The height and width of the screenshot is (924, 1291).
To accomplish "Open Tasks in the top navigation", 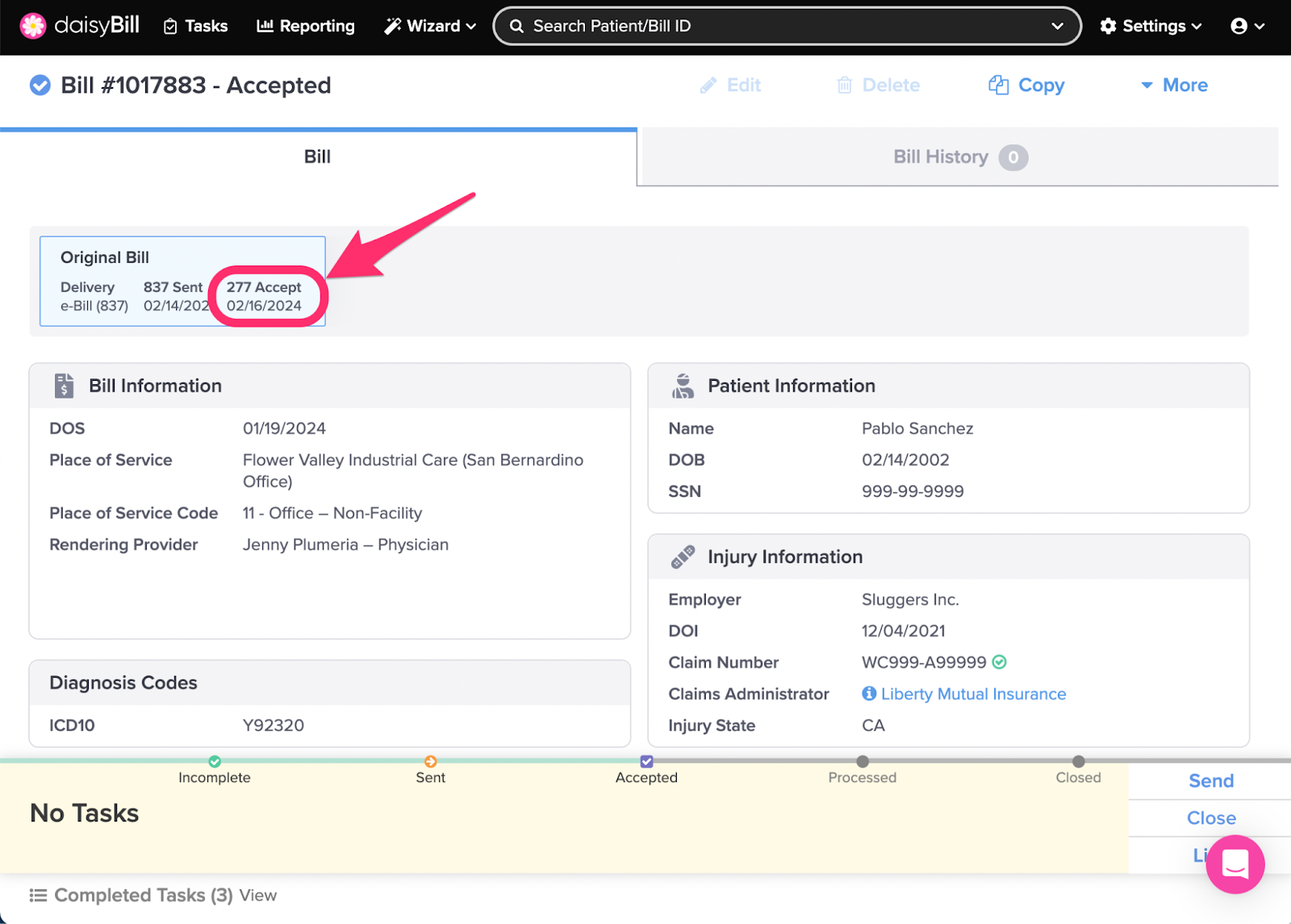I will click(196, 26).
